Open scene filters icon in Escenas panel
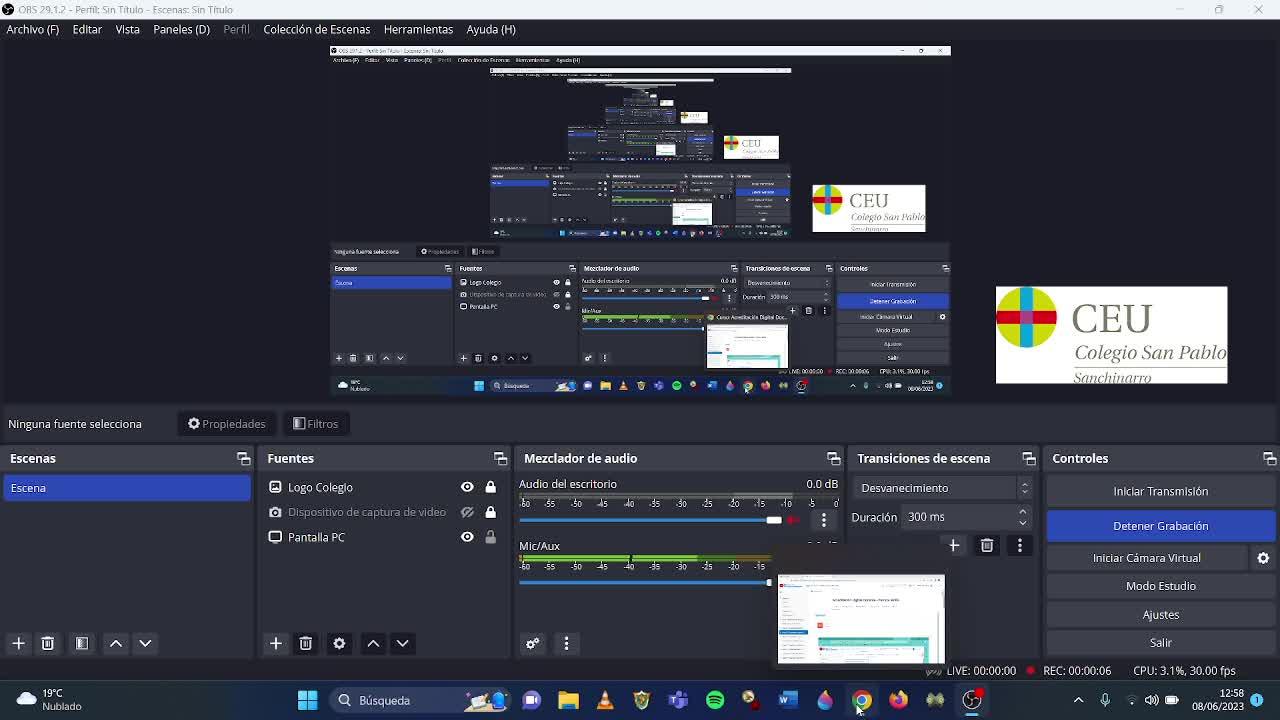1280x720 pixels. [82, 643]
